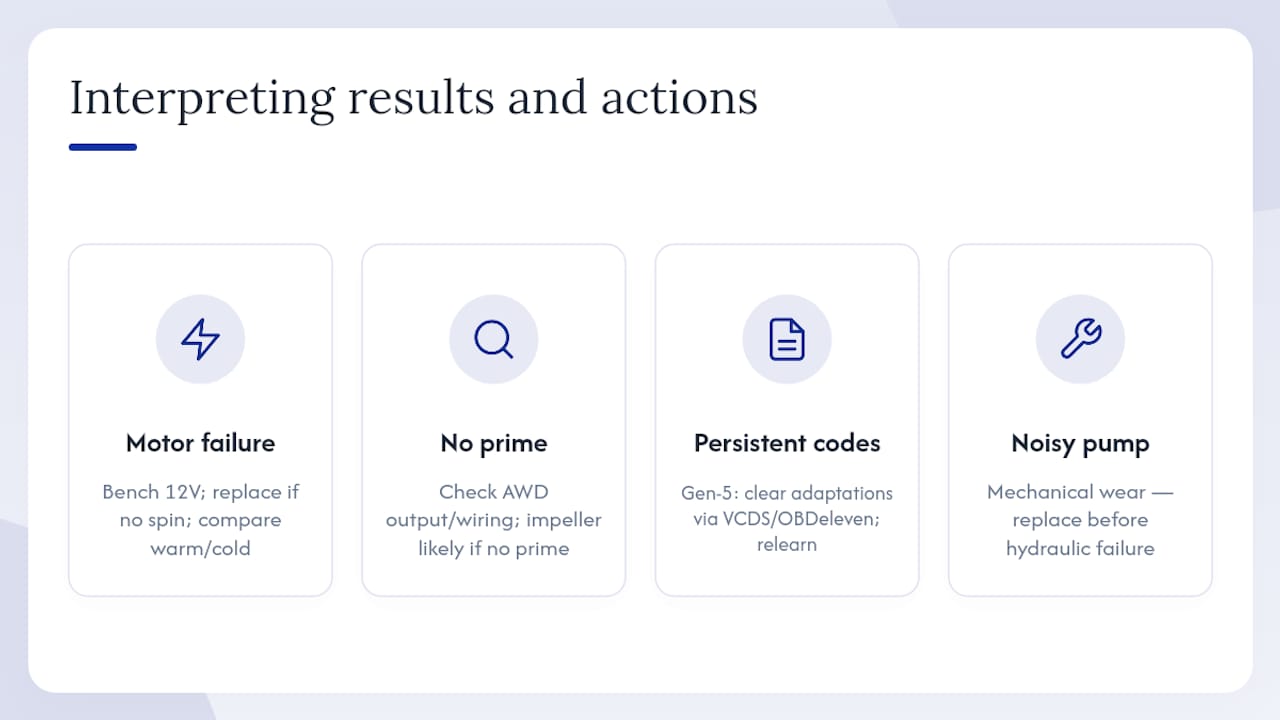This screenshot has height=720, width=1280.
Task: Click the document file icon
Action: click(x=787, y=339)
